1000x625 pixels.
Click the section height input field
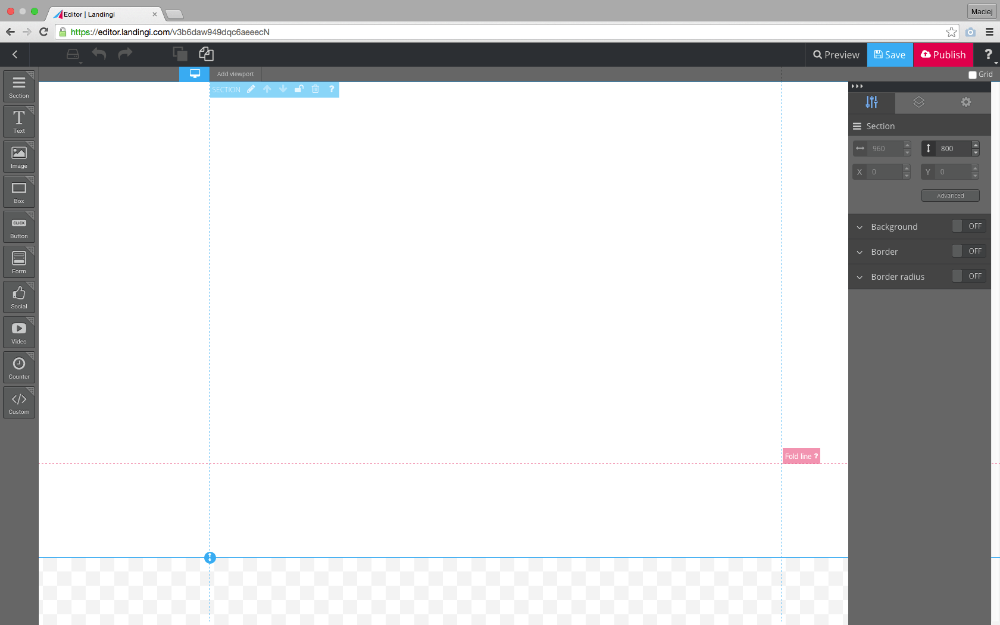pos(954,149)
